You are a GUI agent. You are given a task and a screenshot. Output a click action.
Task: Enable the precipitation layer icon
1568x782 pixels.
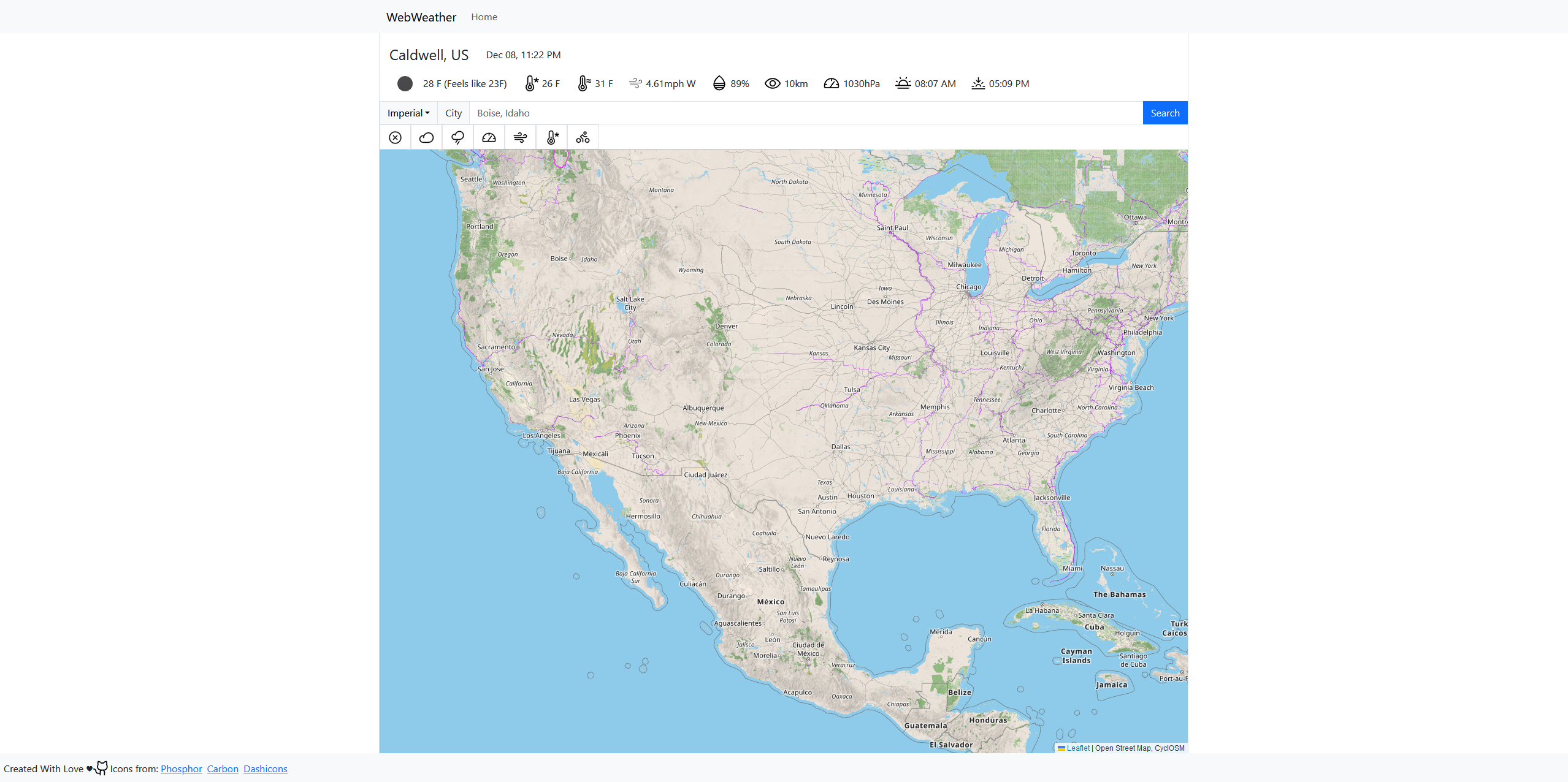pyautogui.click(x=457, y=137)
